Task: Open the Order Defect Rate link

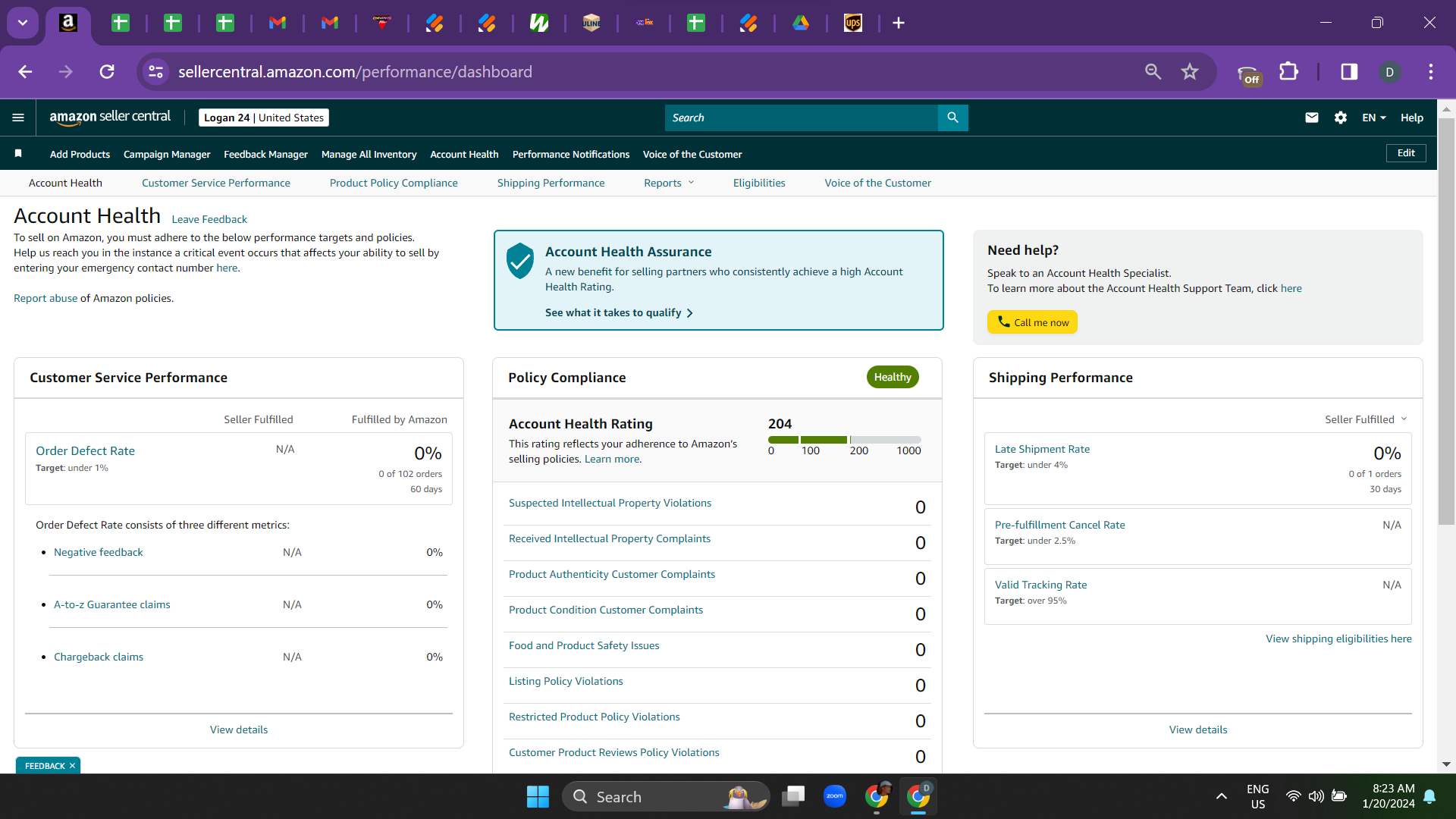Action: pyautogui.click(x=85, y=450)
